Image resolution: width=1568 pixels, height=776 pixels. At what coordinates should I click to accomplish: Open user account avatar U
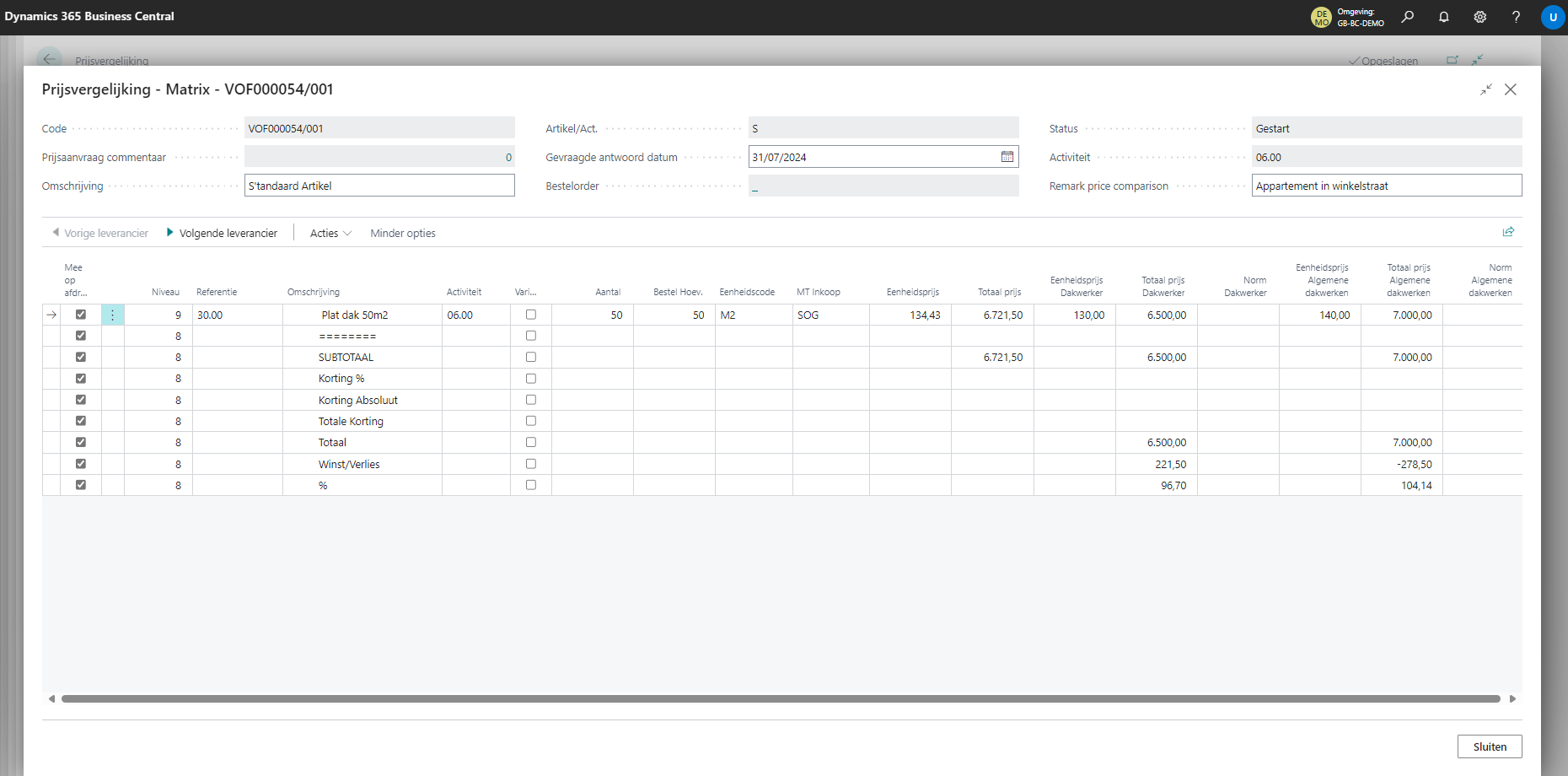coord(1553,17)
